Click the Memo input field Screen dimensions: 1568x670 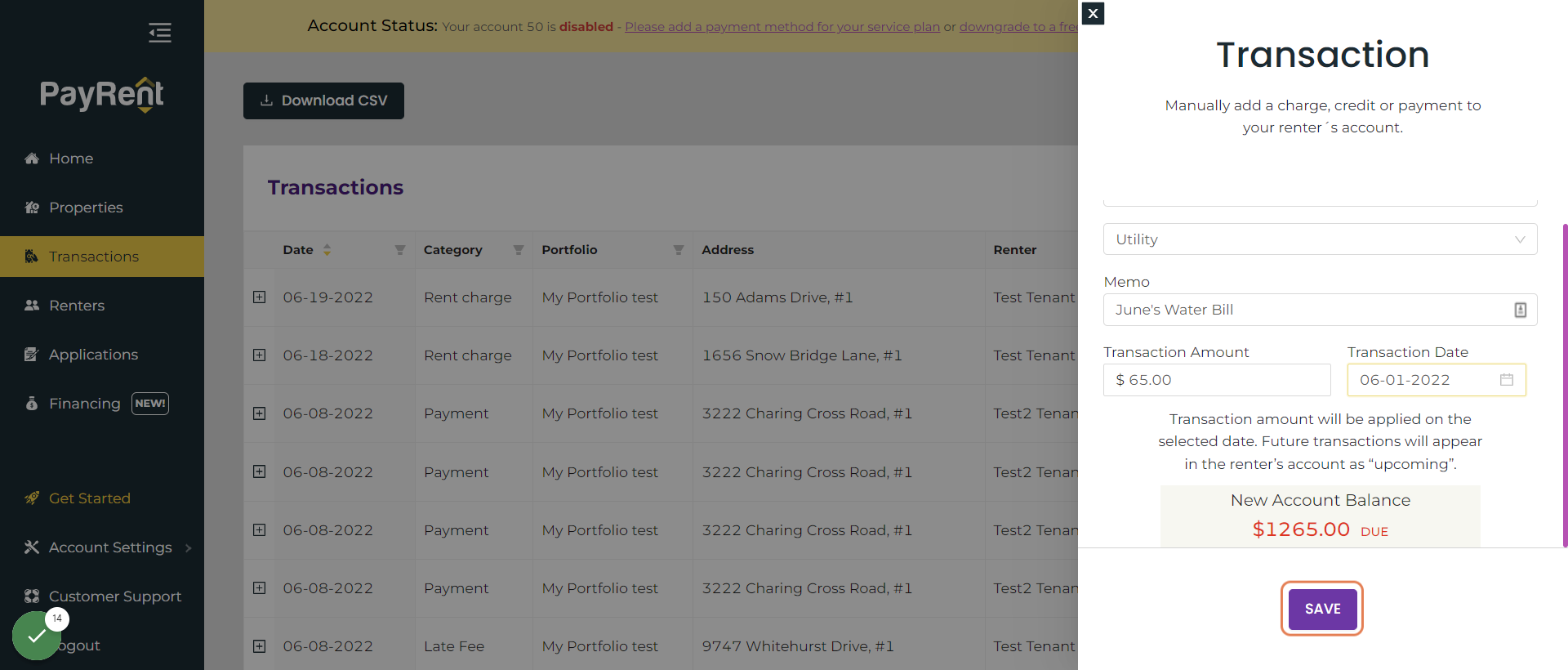tap(1321, 310)
